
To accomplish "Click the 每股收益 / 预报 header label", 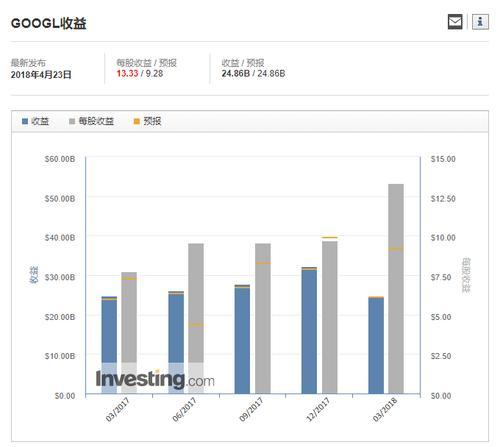I will [146, 63].
